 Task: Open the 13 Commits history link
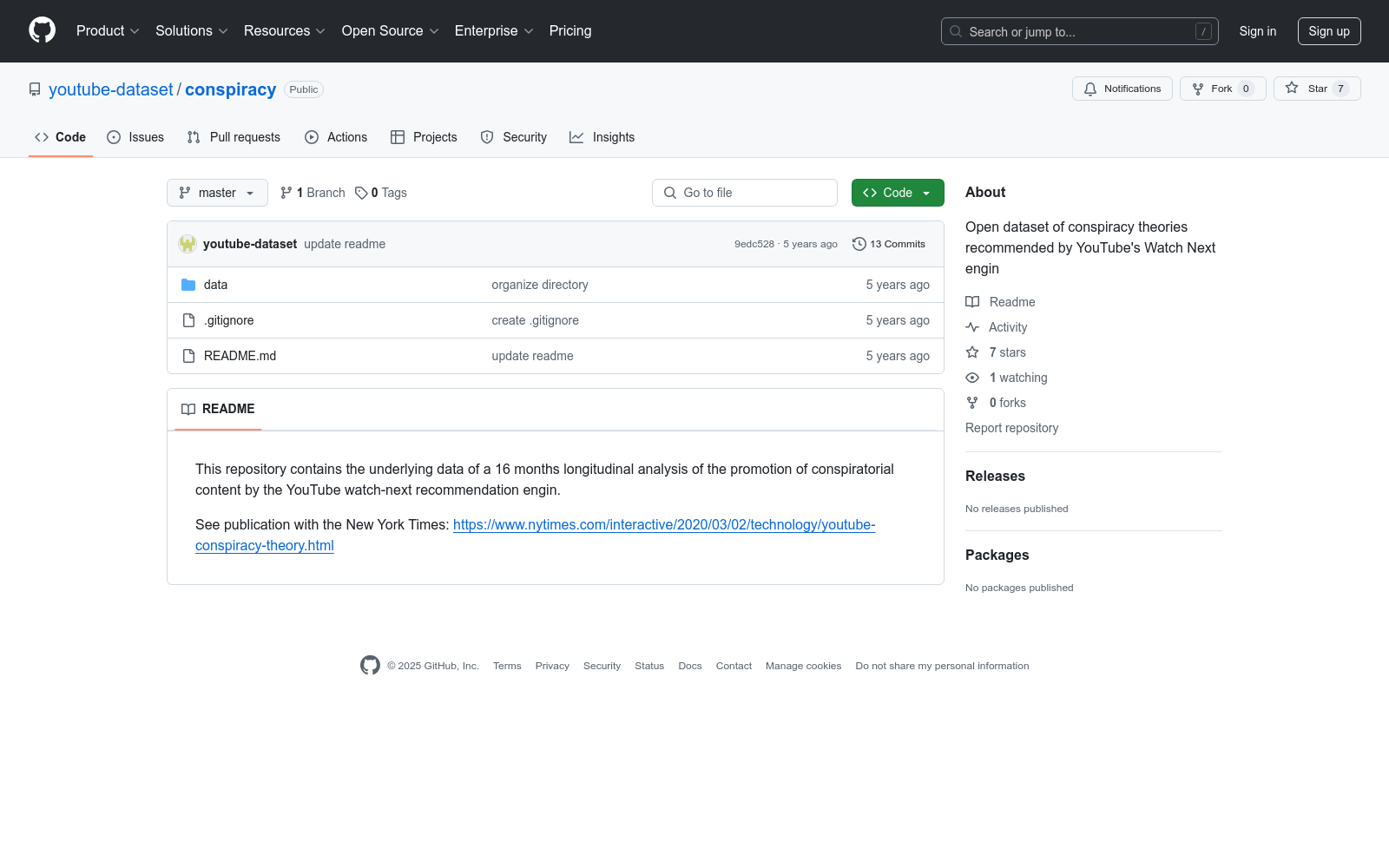889,244
